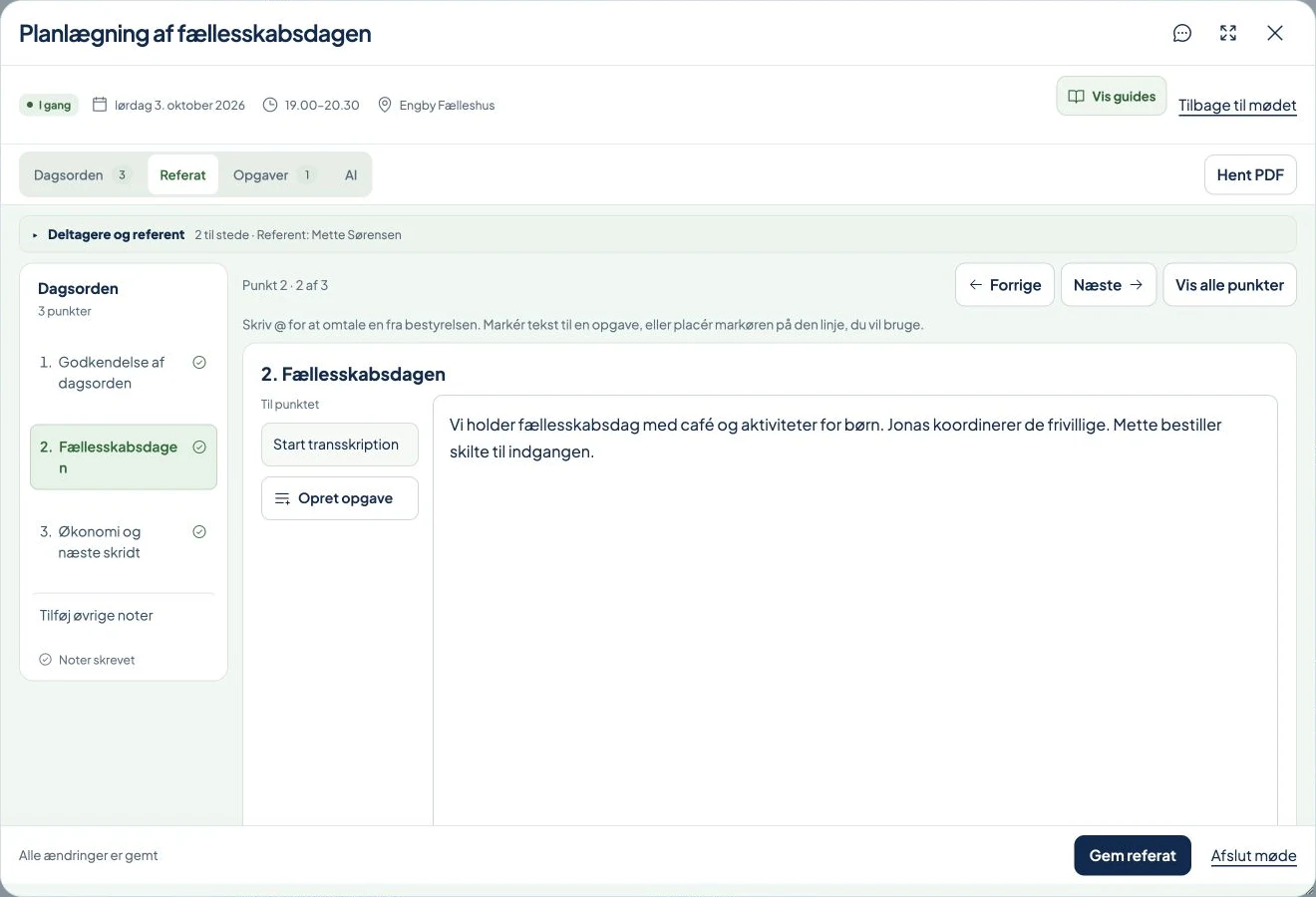Screen dimensions: 1316x897
Task: Start transcription with Start transskription button
Action: 340,445
